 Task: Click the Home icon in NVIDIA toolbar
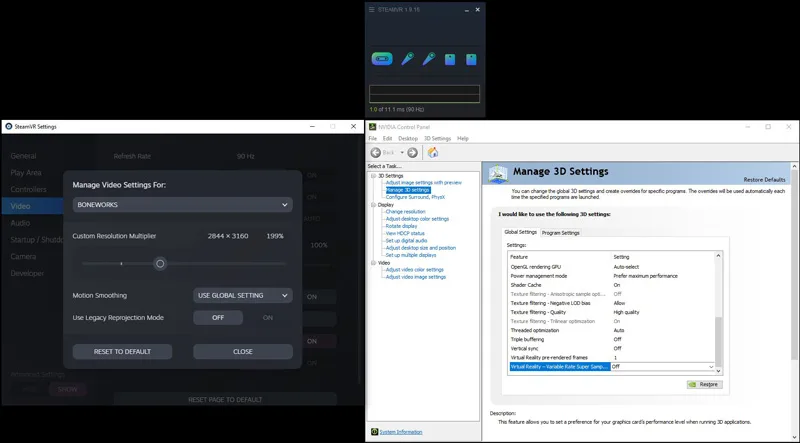tap(433, 152)
